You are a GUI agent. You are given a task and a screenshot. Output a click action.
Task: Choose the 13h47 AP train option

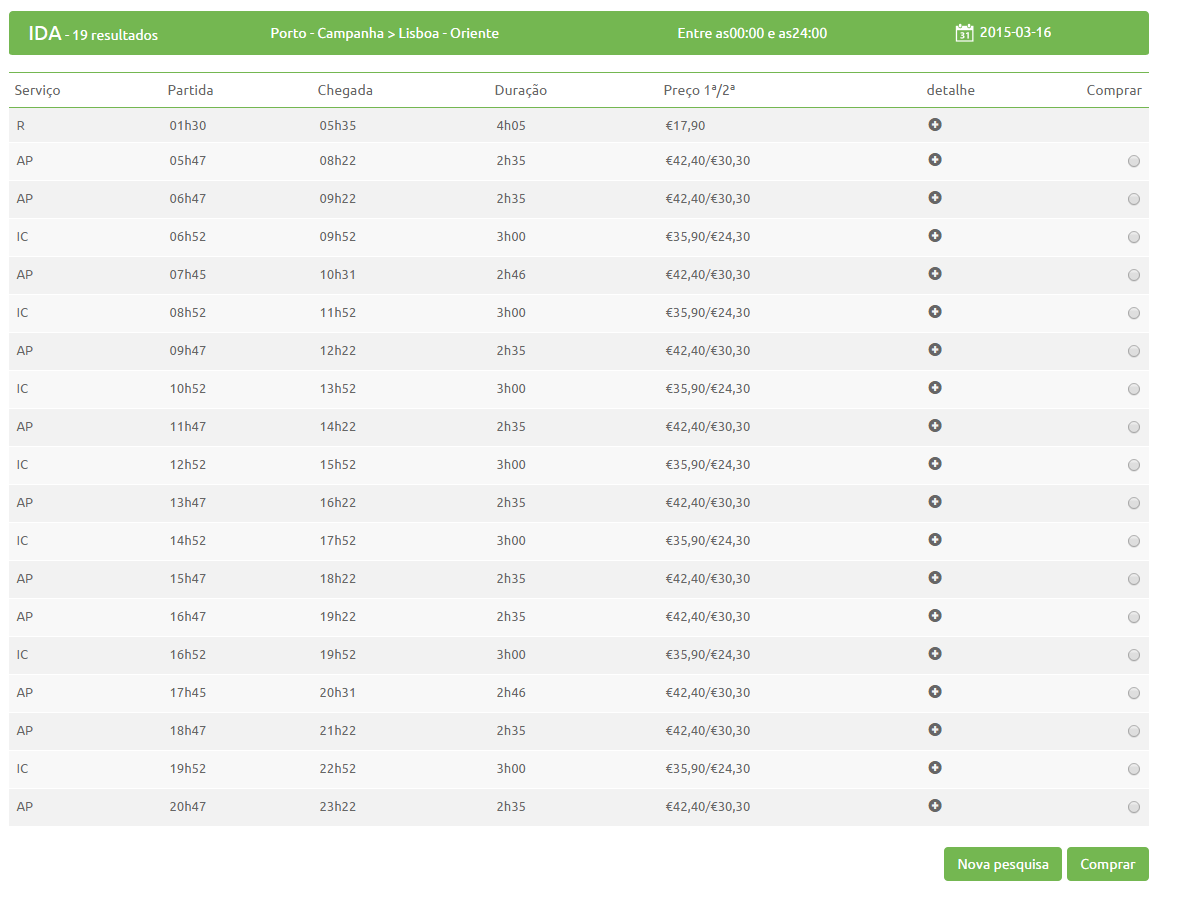1133,503
